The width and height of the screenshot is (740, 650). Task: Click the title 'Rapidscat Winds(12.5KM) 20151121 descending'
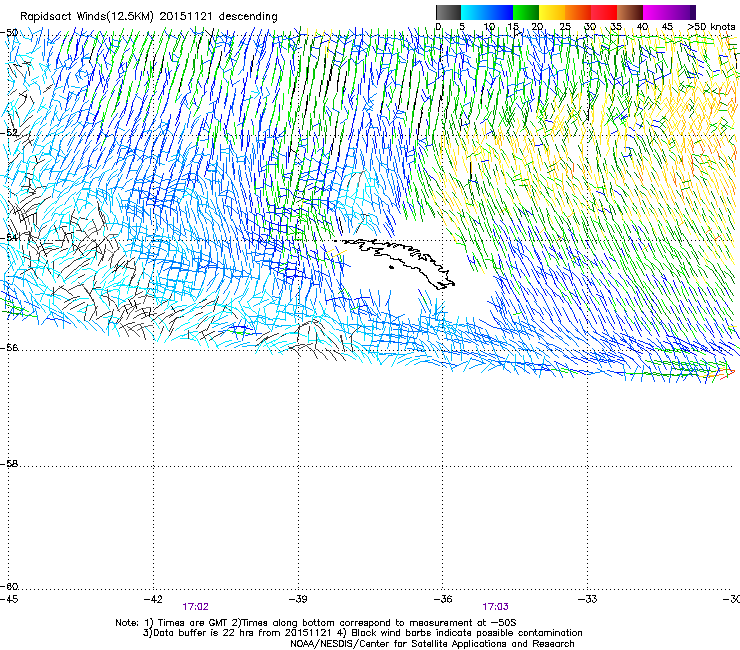pos(149,17)
